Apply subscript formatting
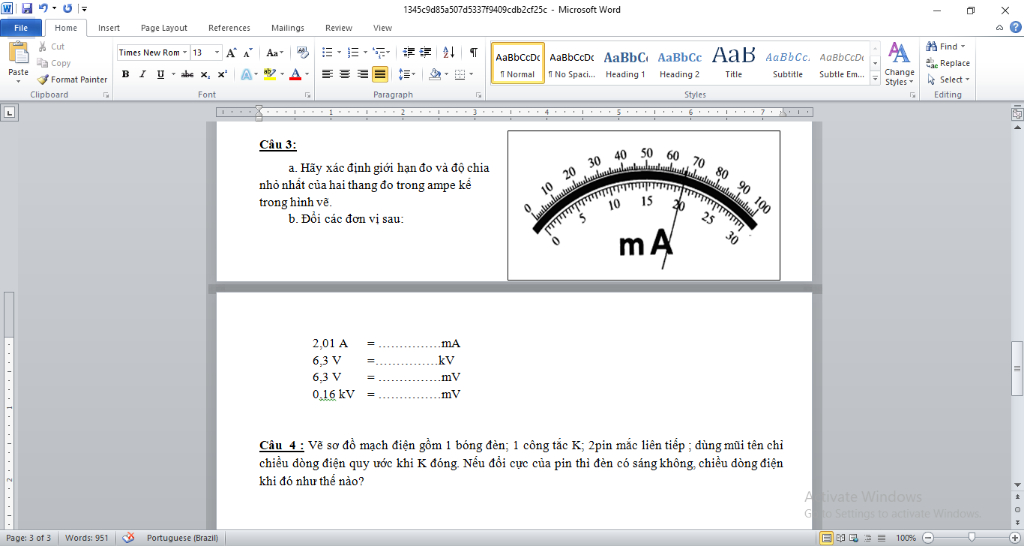 tap(205, 74)
